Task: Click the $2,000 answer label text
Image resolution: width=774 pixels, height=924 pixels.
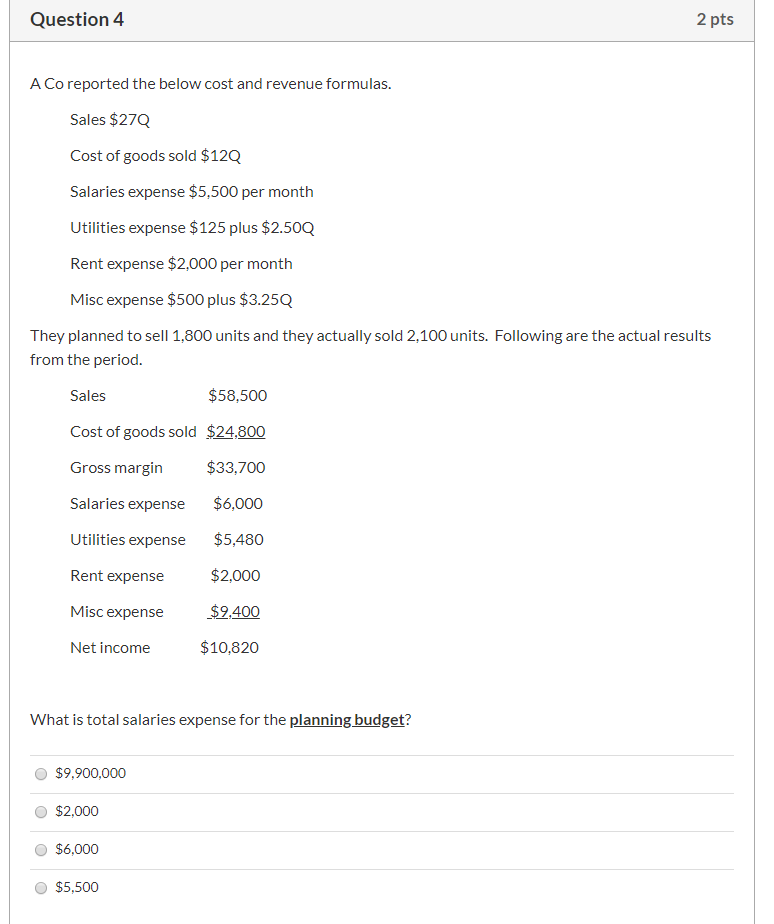Action: pyautogui.click(x=77, y=811)
